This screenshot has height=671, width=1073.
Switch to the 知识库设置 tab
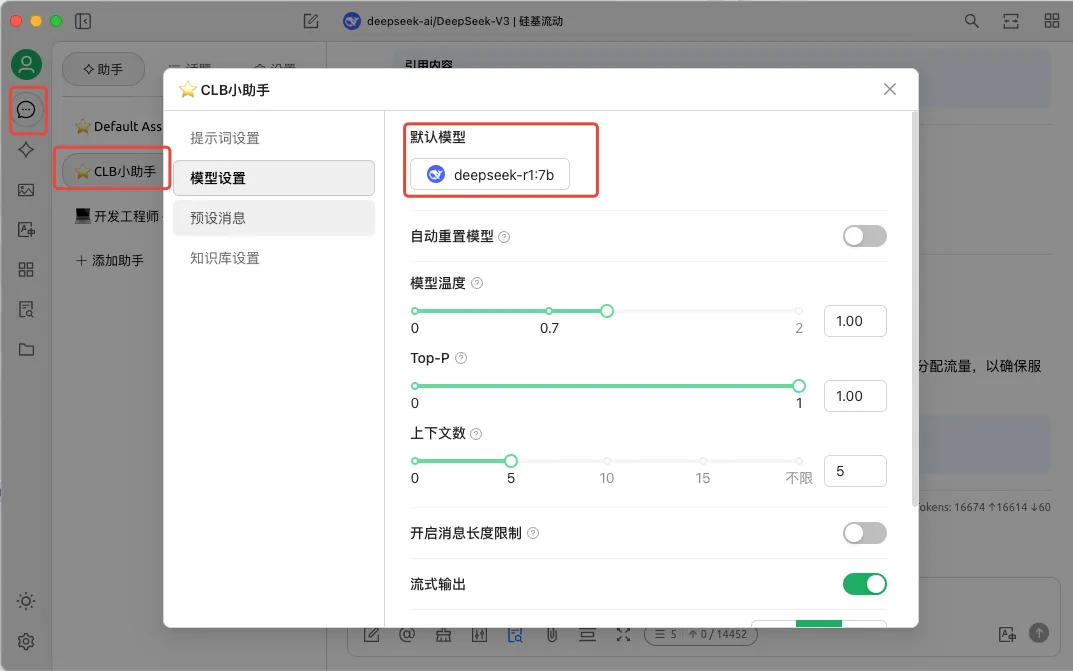click(x=274, y=258)
